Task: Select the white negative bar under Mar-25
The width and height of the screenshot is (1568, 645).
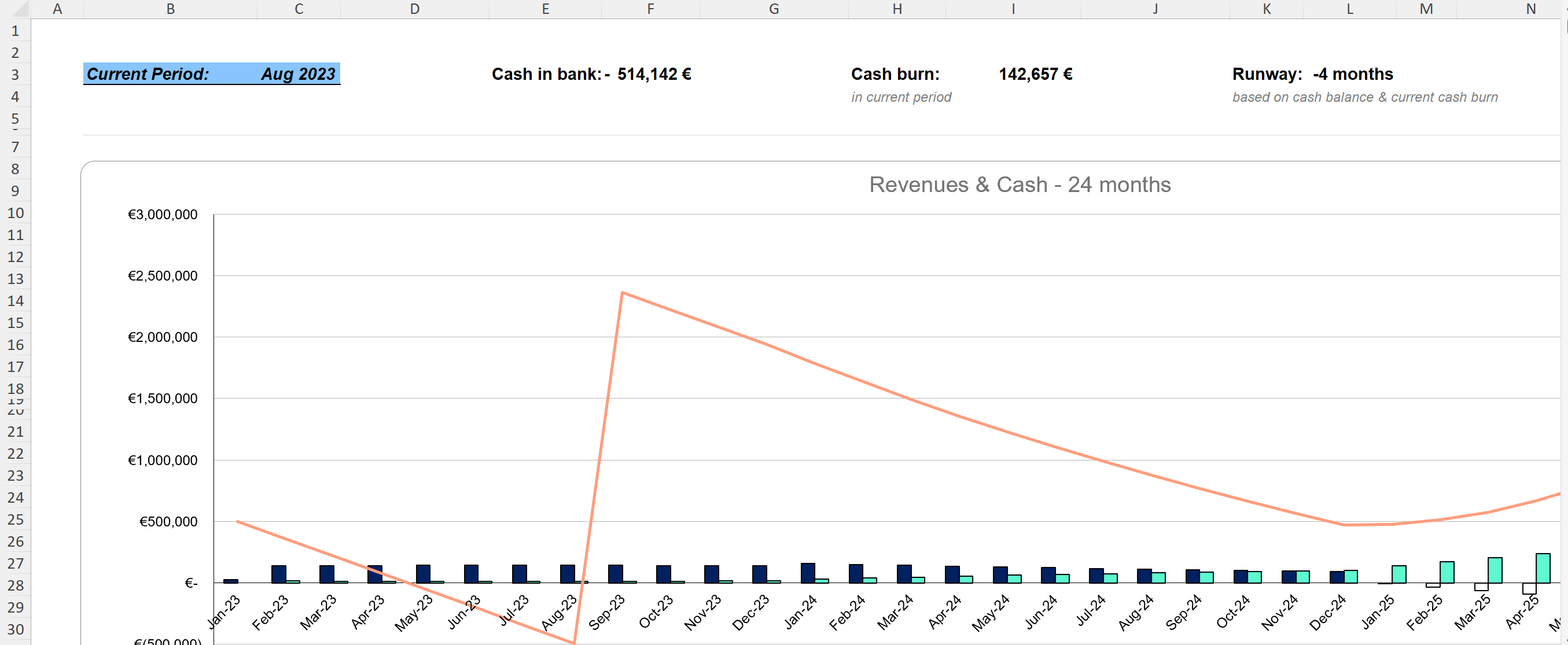Action: pos(1481,587)
